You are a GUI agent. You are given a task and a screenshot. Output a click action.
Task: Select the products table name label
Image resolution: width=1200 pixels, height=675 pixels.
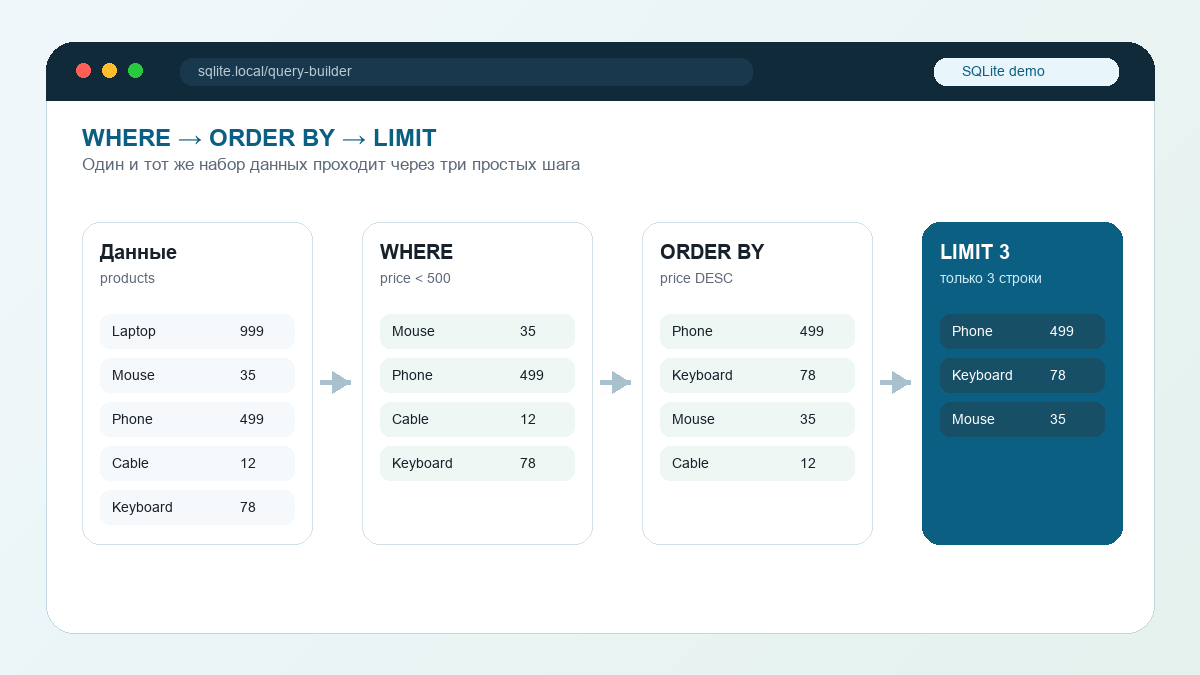(127, 278)
